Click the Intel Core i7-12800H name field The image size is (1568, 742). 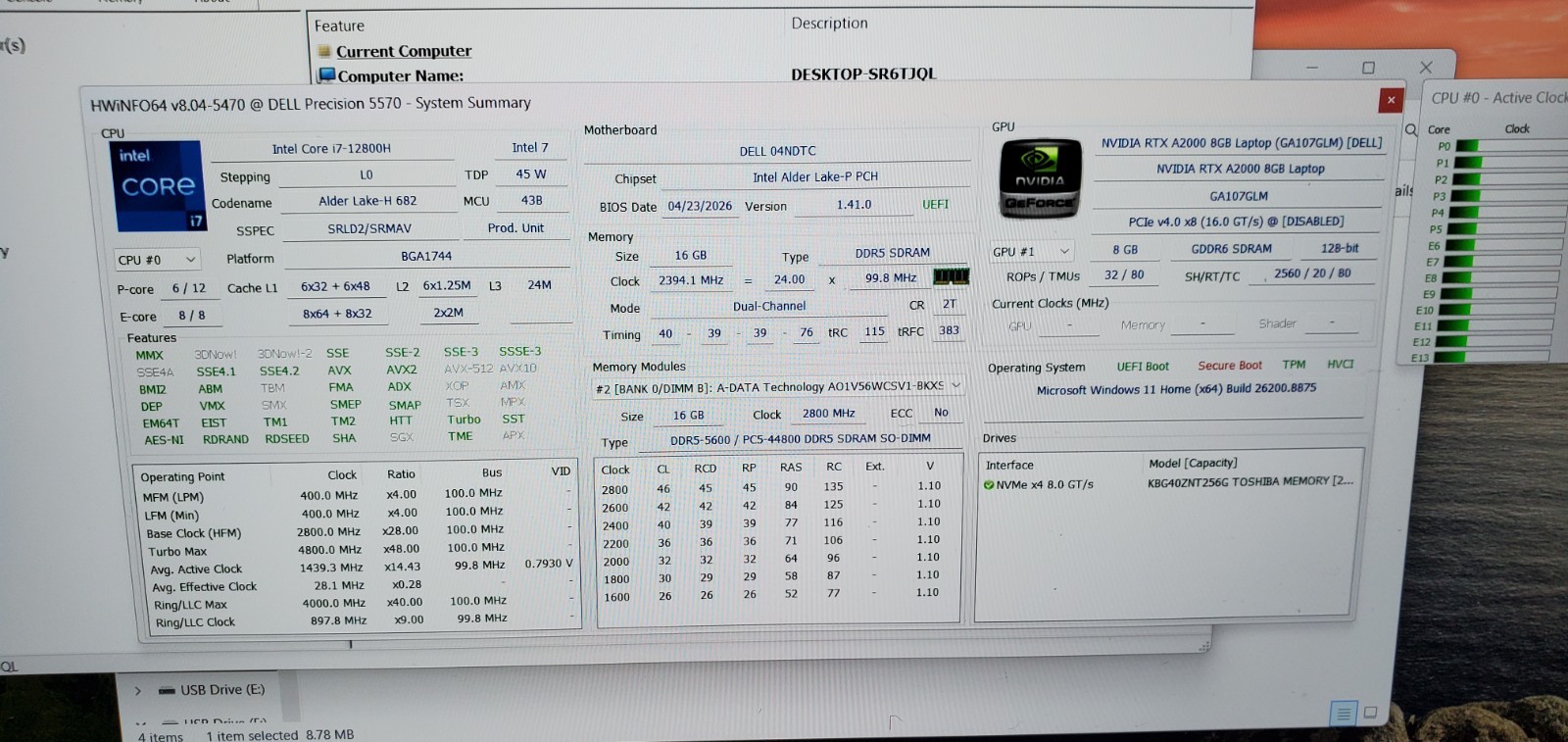[331, 149]
